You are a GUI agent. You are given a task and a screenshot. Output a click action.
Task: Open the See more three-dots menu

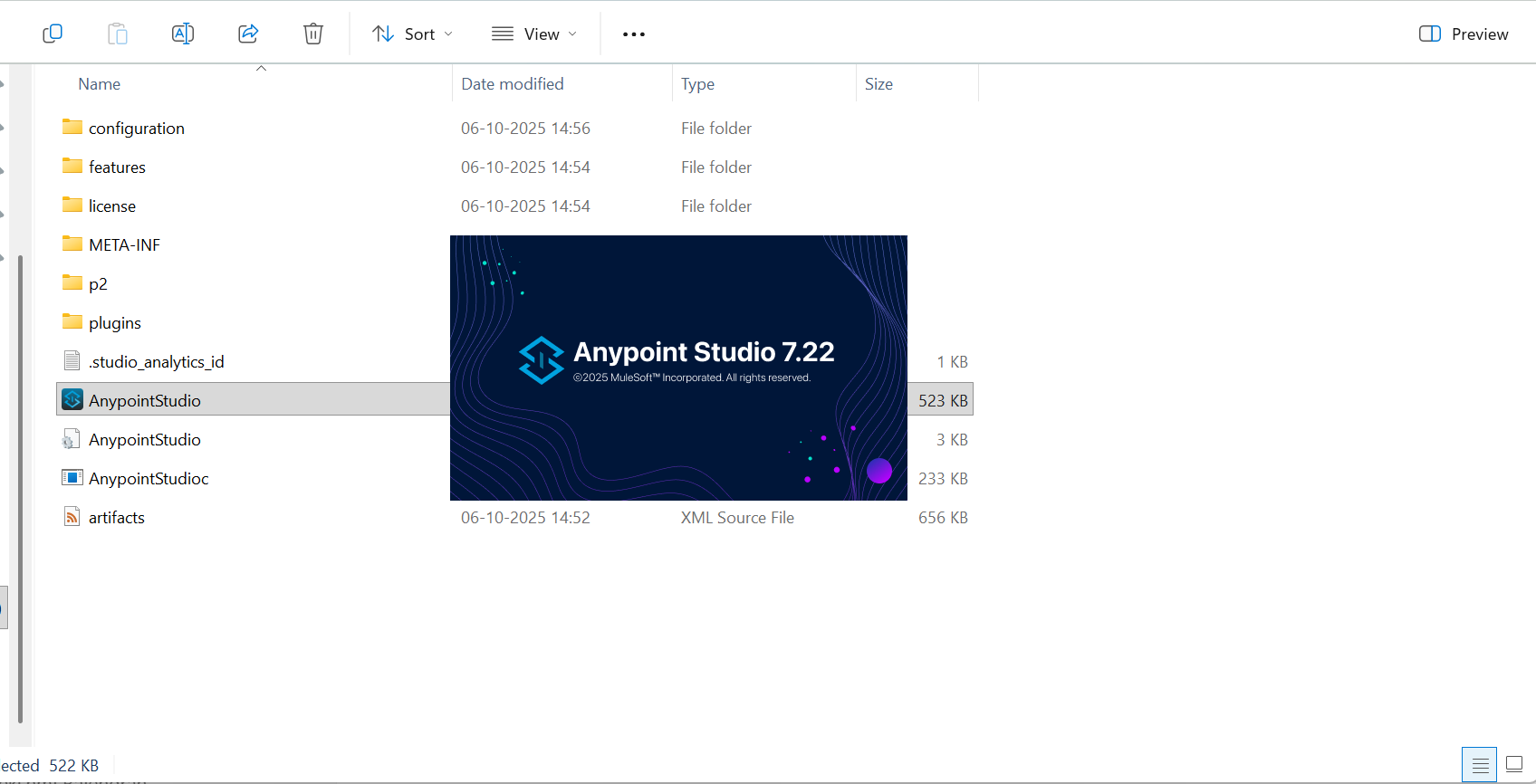634,34
